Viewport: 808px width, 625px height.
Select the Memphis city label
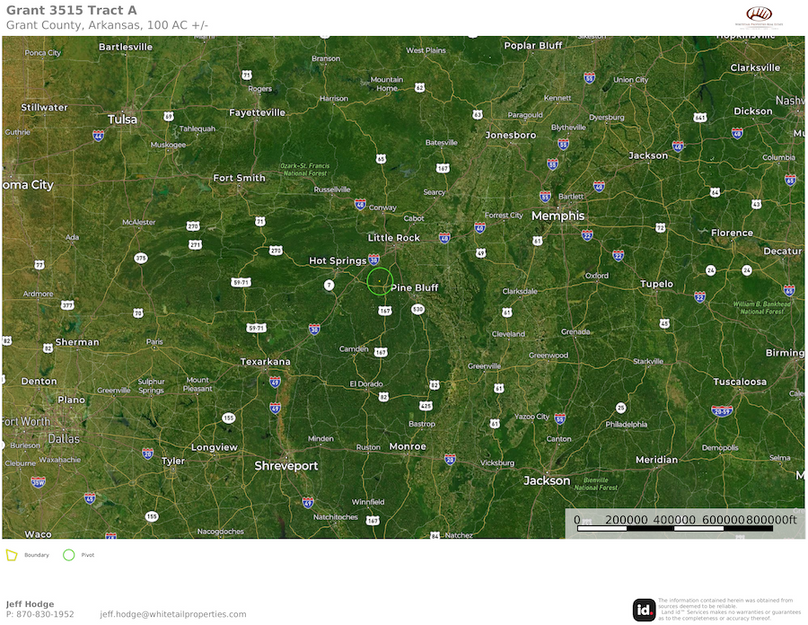(x=558, y=216)
